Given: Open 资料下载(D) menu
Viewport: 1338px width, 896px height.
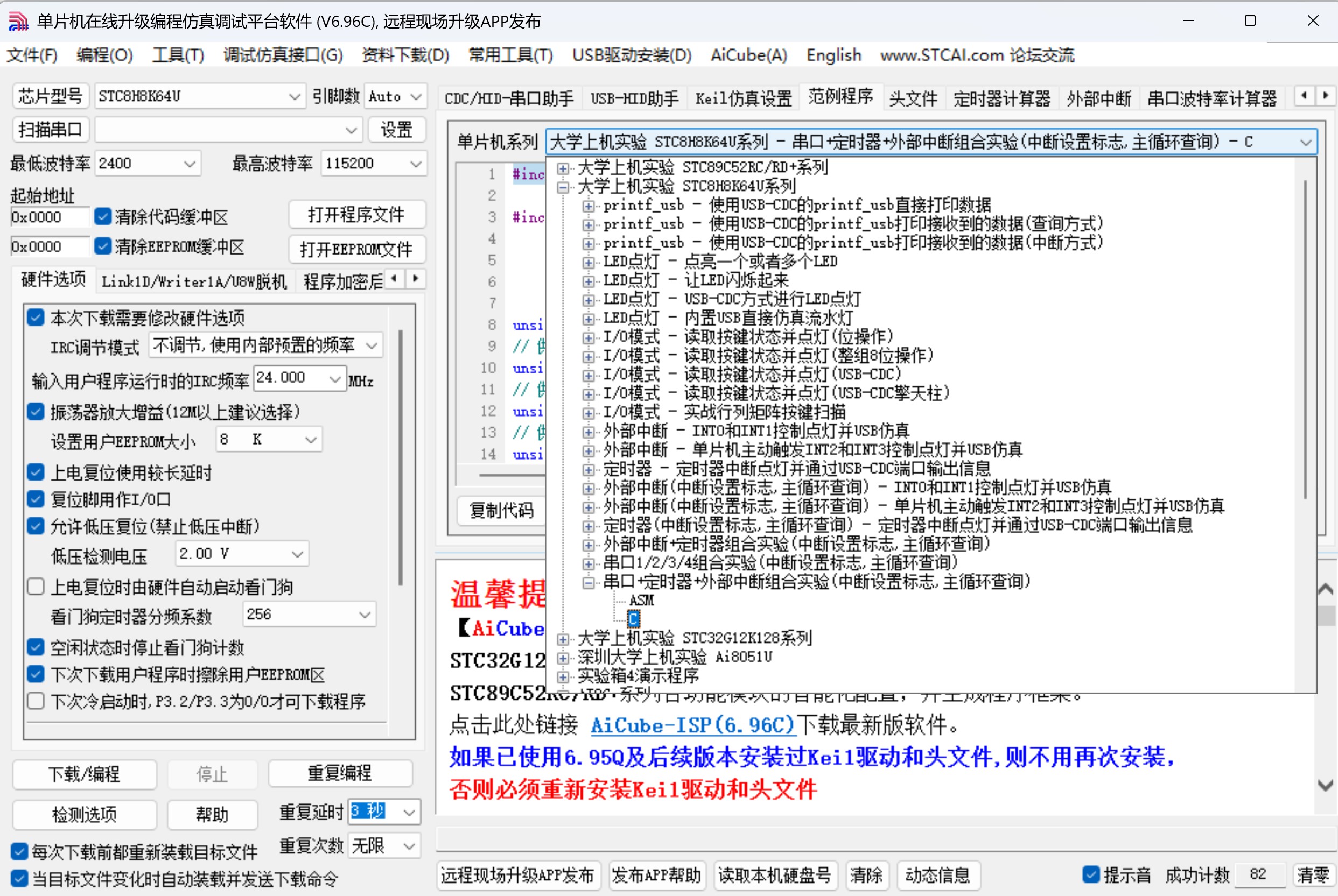Looking at the screenshot, I should point(405,55).
